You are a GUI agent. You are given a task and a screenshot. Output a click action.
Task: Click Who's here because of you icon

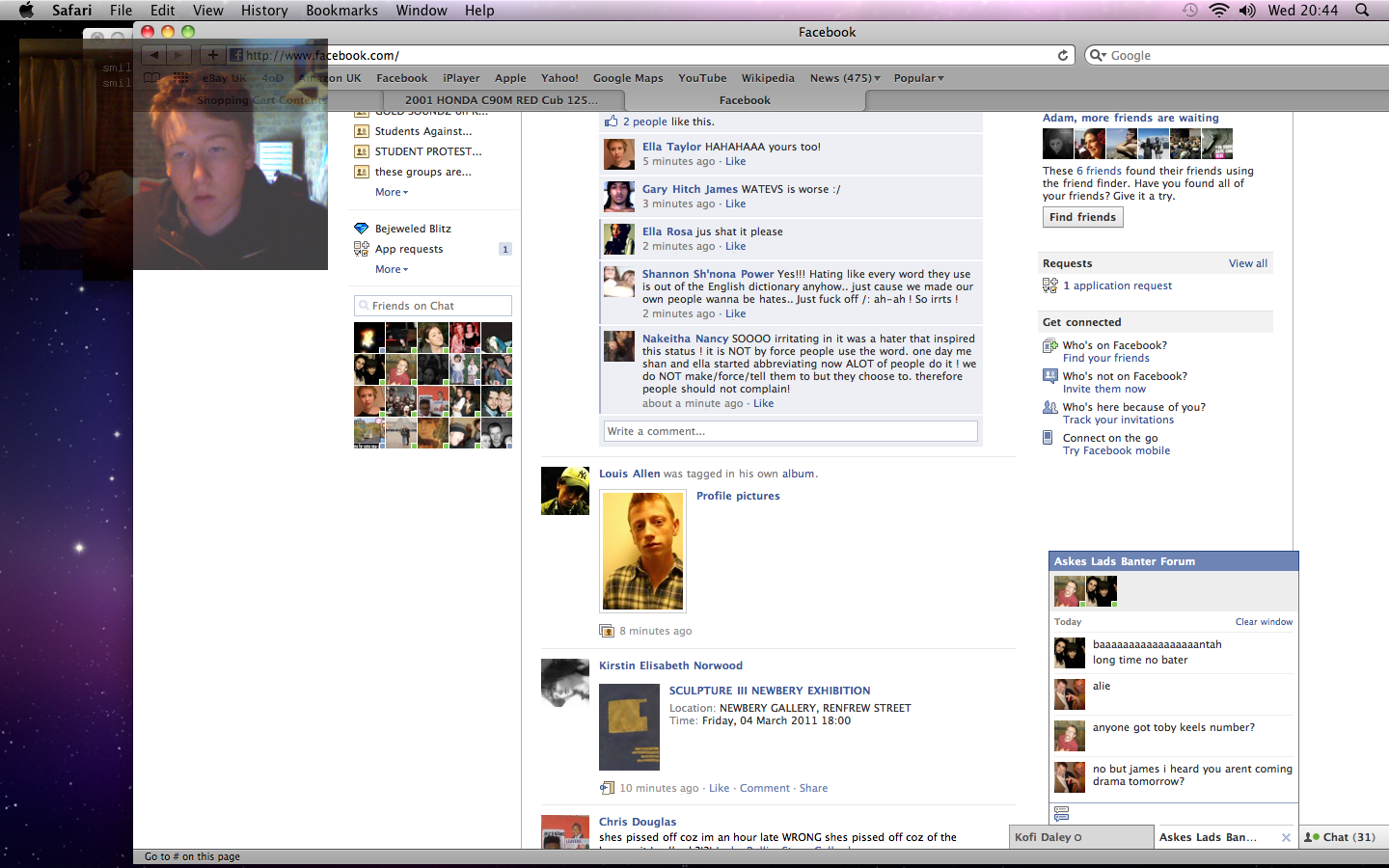click(1049, 407)
